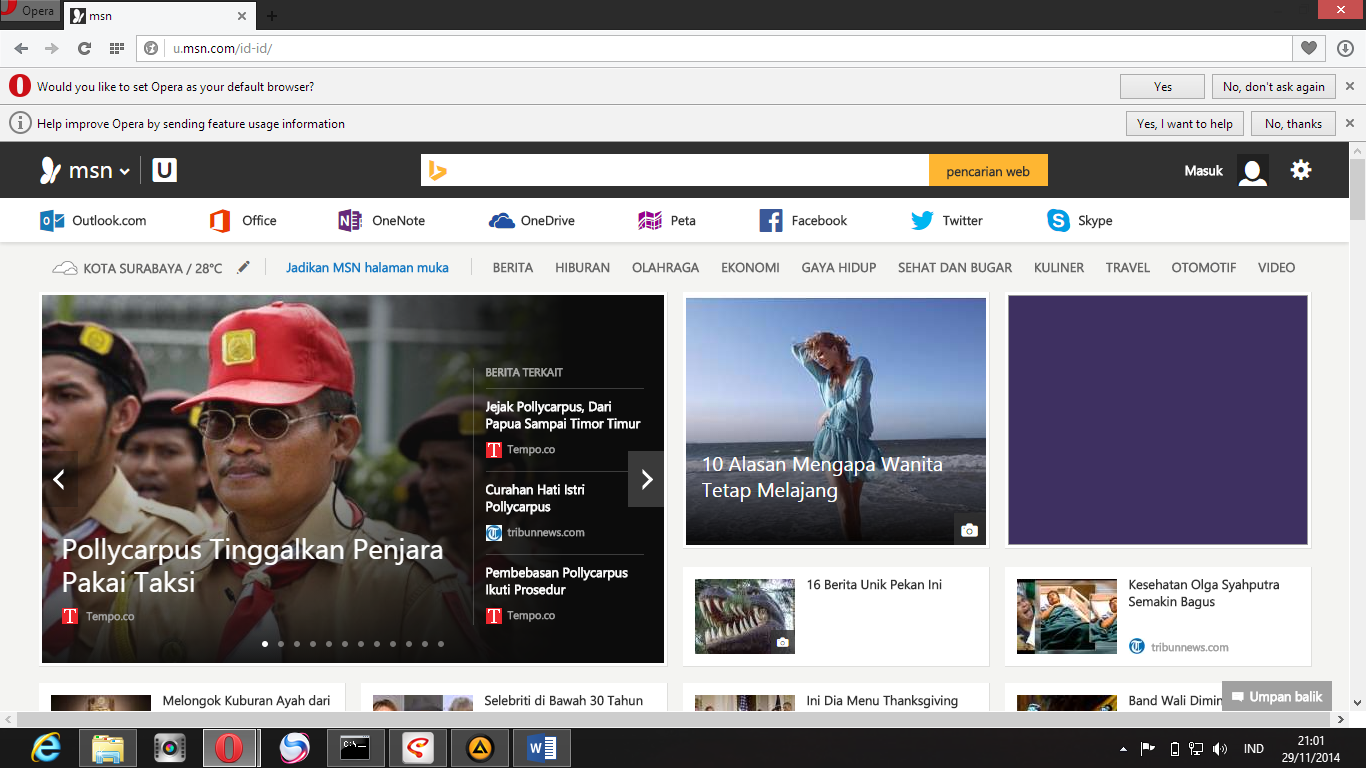This screenshot has height=768, width=1366.
Task: Click the Masuk sign-in link
Action: click(1204, 171)
